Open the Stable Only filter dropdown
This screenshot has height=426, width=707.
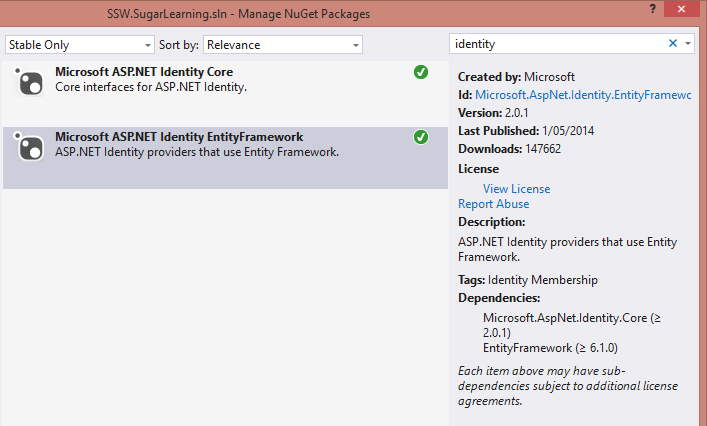pos(80,45)
